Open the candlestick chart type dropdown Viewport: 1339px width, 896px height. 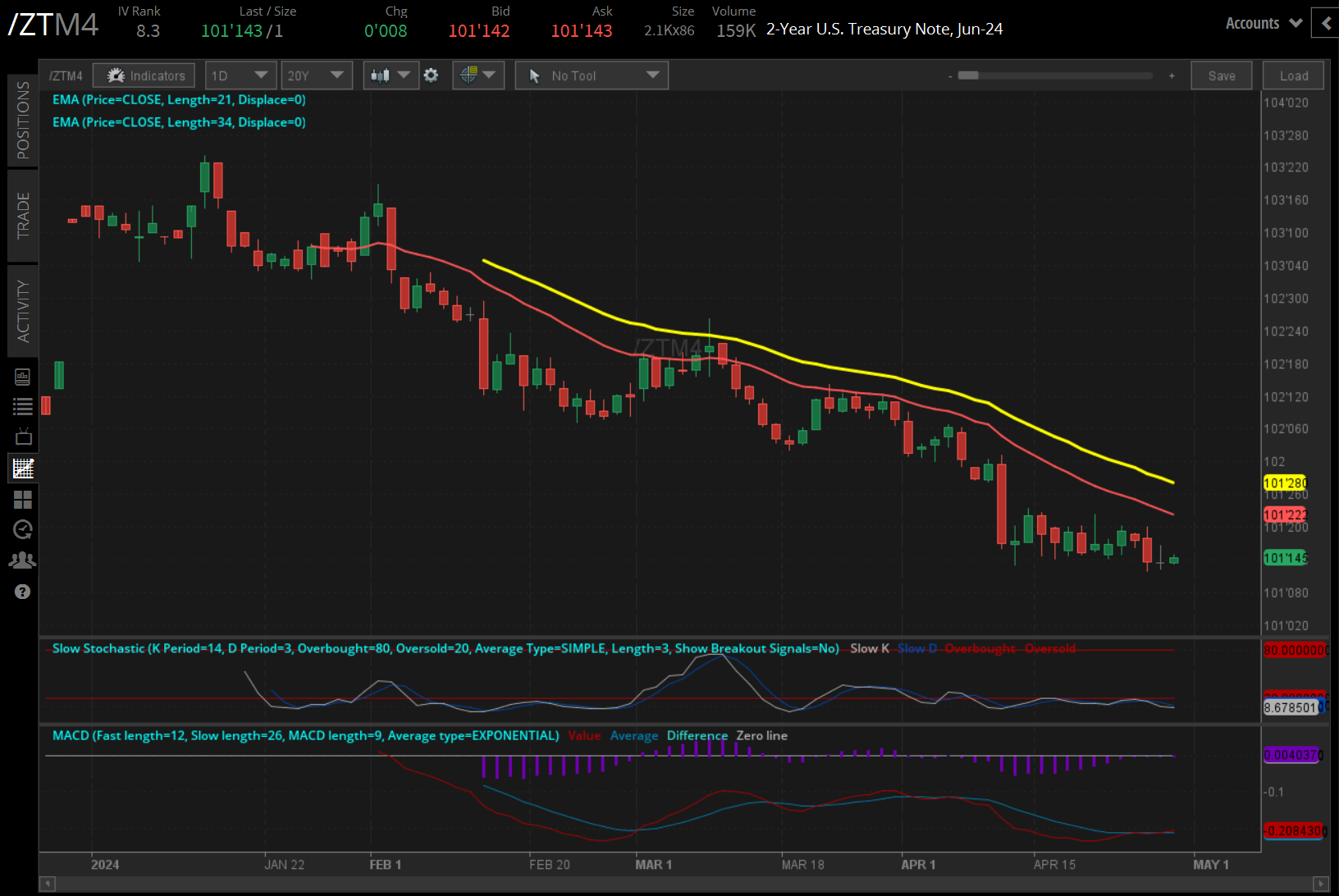point(391,75)
